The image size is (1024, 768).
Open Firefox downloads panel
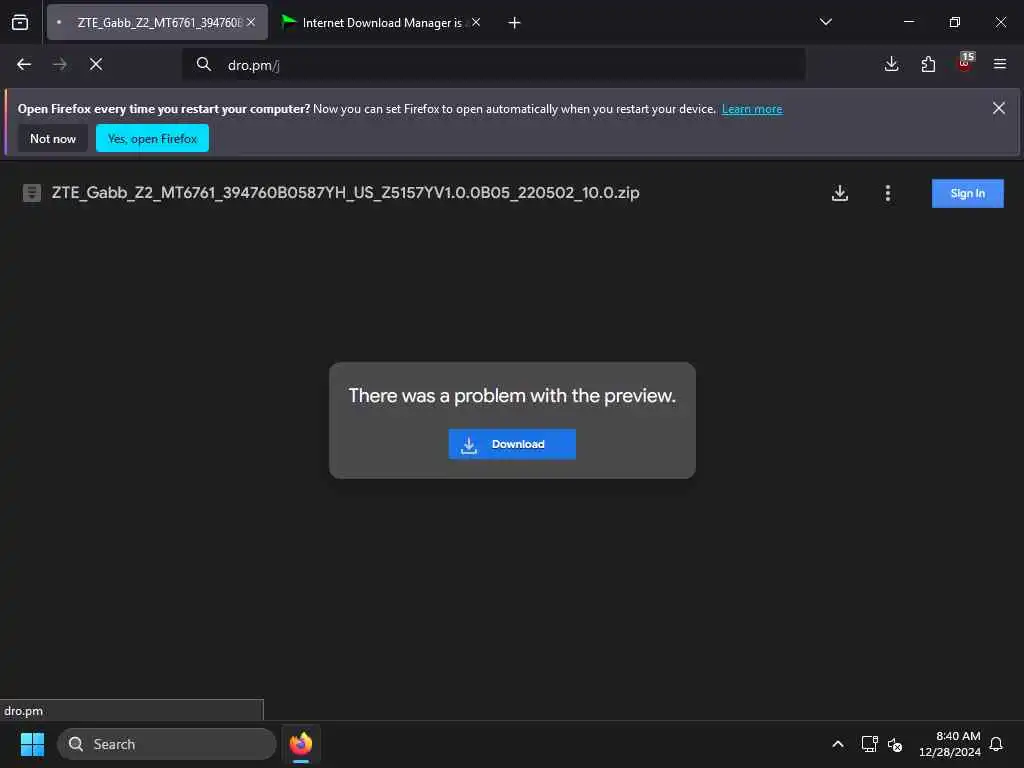[891, 64]
